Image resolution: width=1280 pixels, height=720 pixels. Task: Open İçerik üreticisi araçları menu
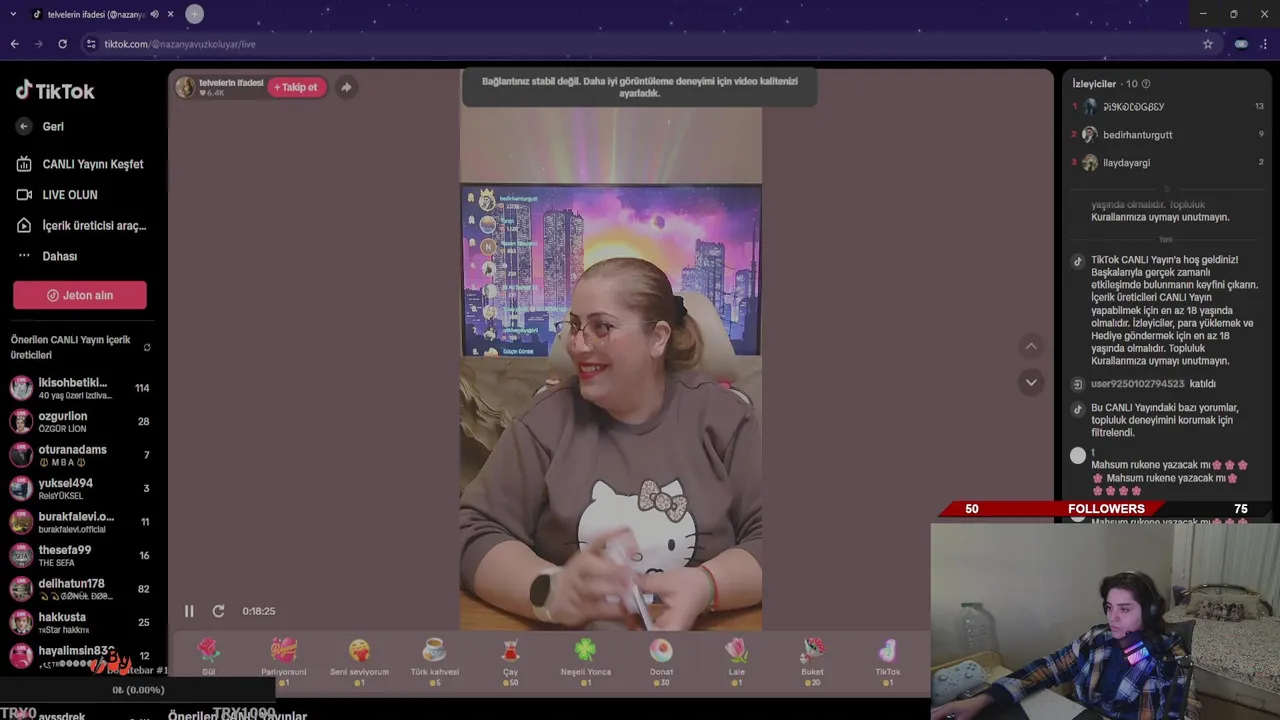tap(82, 226)
